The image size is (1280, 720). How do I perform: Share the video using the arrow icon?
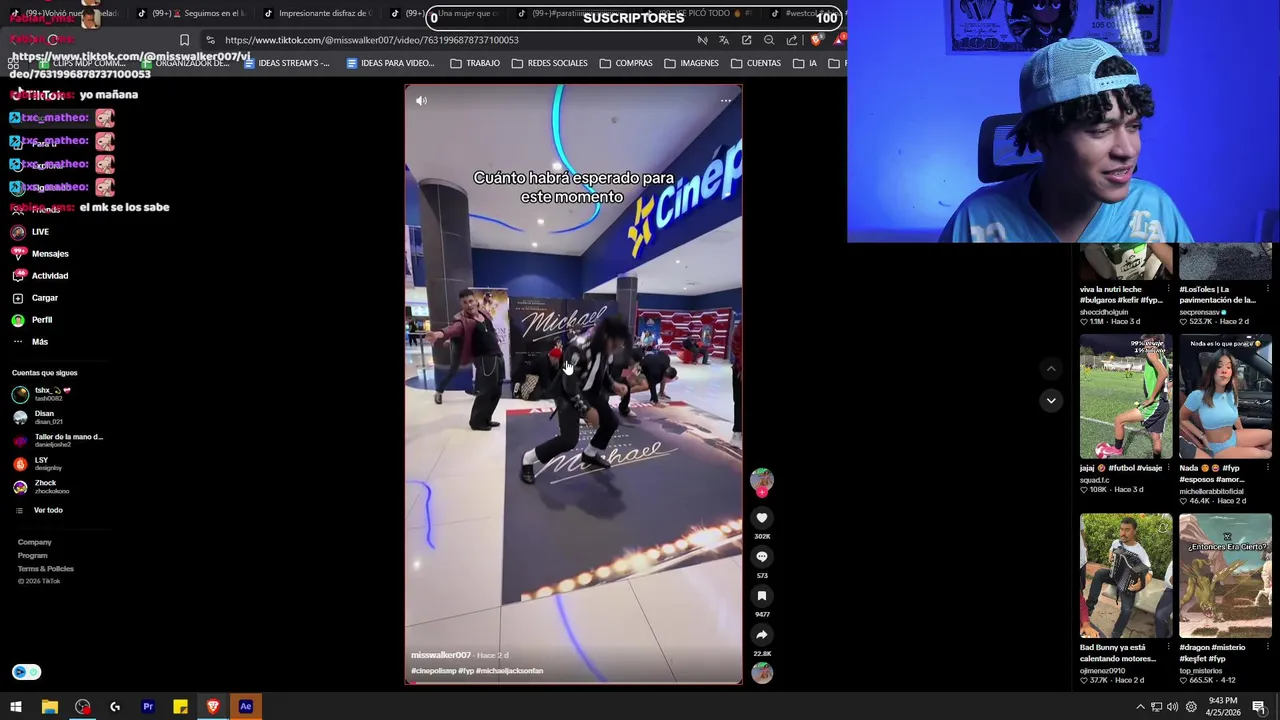[x=761, y=635]
